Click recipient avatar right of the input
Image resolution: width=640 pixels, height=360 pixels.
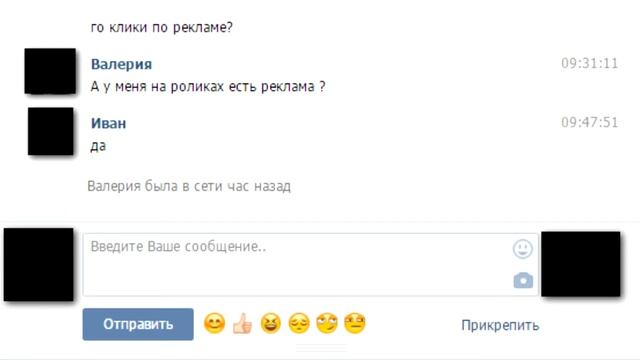pos(581,264)
